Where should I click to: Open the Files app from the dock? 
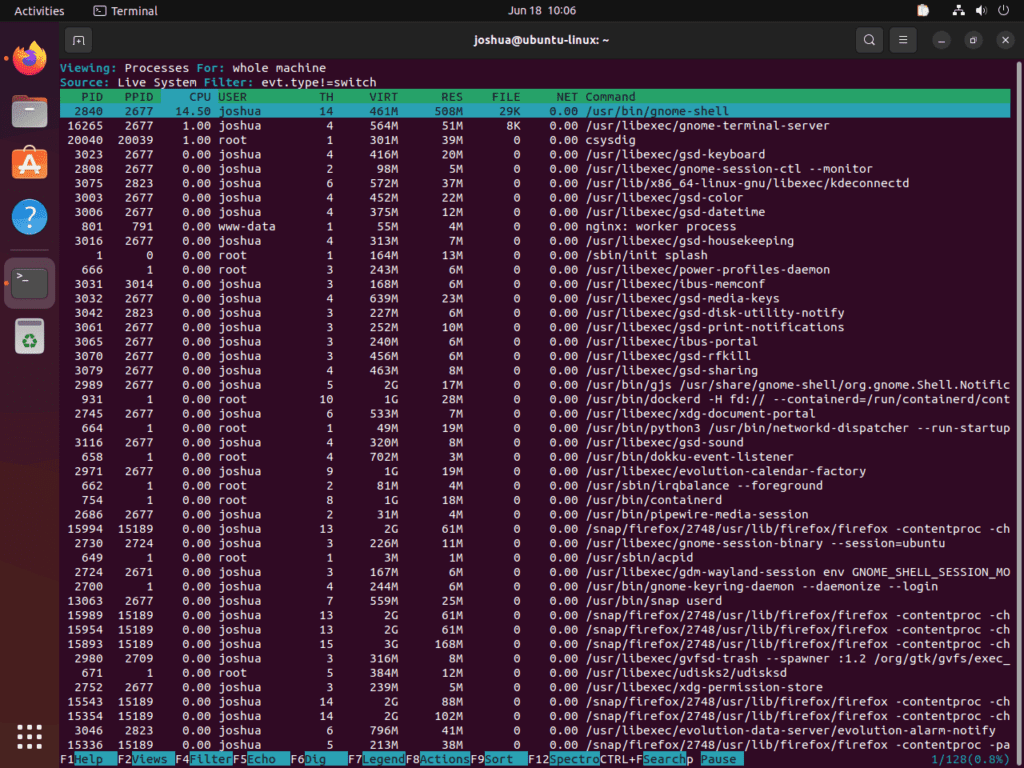(29, 112)
